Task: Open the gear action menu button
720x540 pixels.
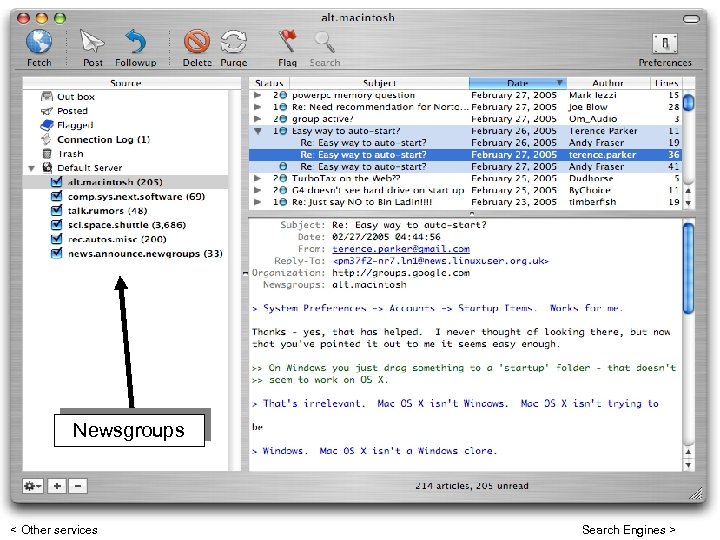Action: click(33, 486)
